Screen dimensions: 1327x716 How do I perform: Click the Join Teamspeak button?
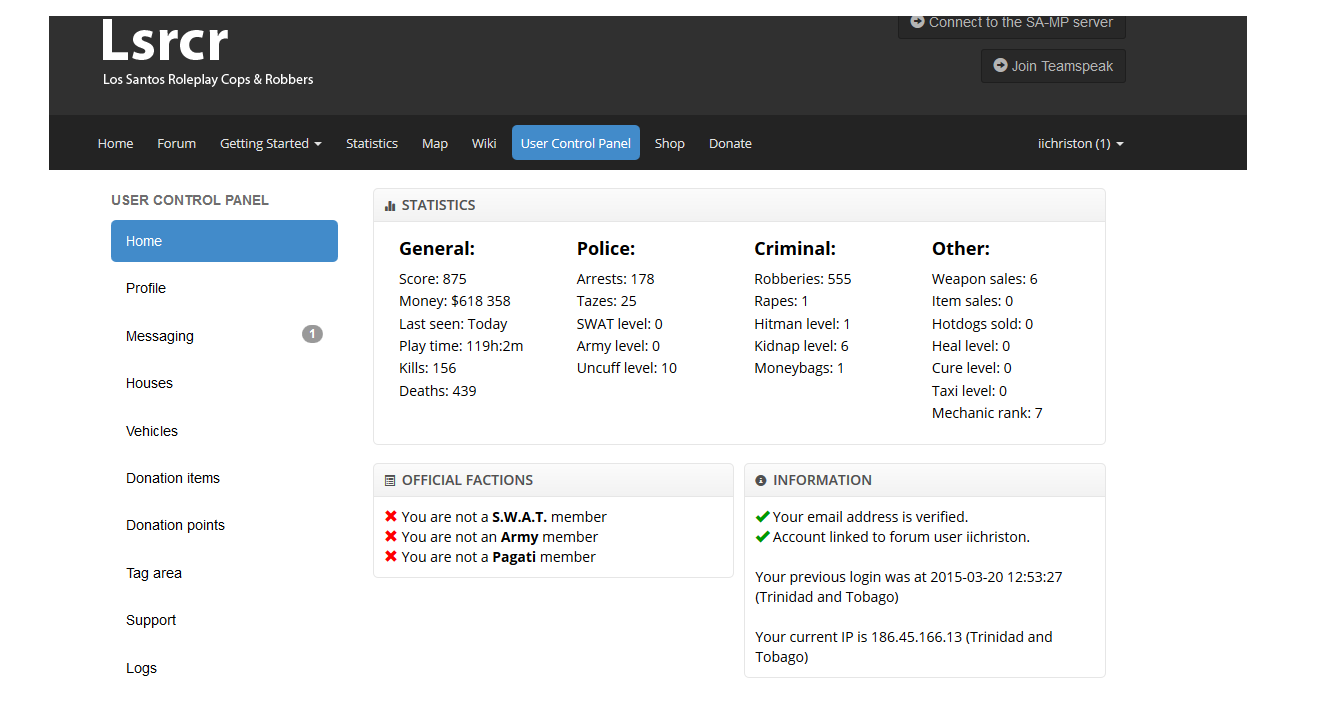coord(1053,66)
